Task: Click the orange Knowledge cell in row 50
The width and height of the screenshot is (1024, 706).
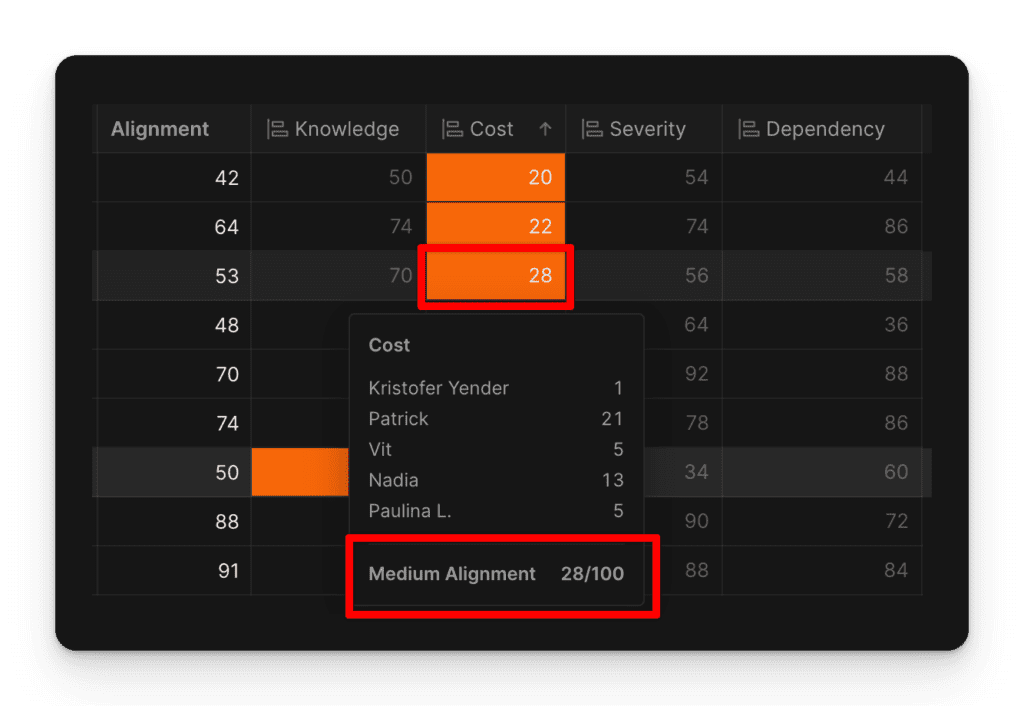Action: pos(300,472)
